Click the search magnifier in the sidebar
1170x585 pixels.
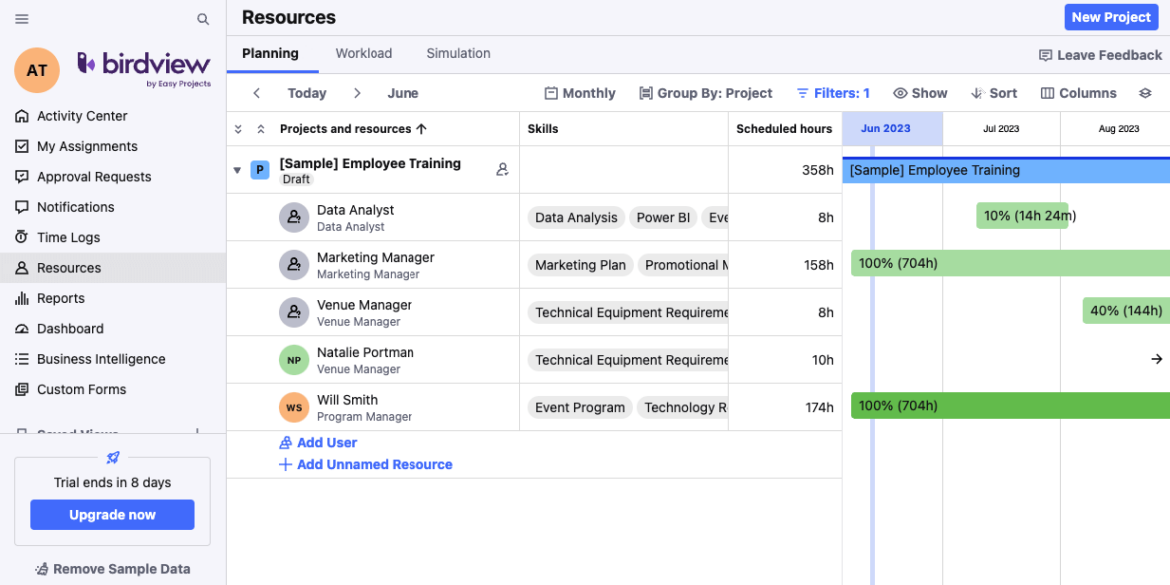[203, 18]
